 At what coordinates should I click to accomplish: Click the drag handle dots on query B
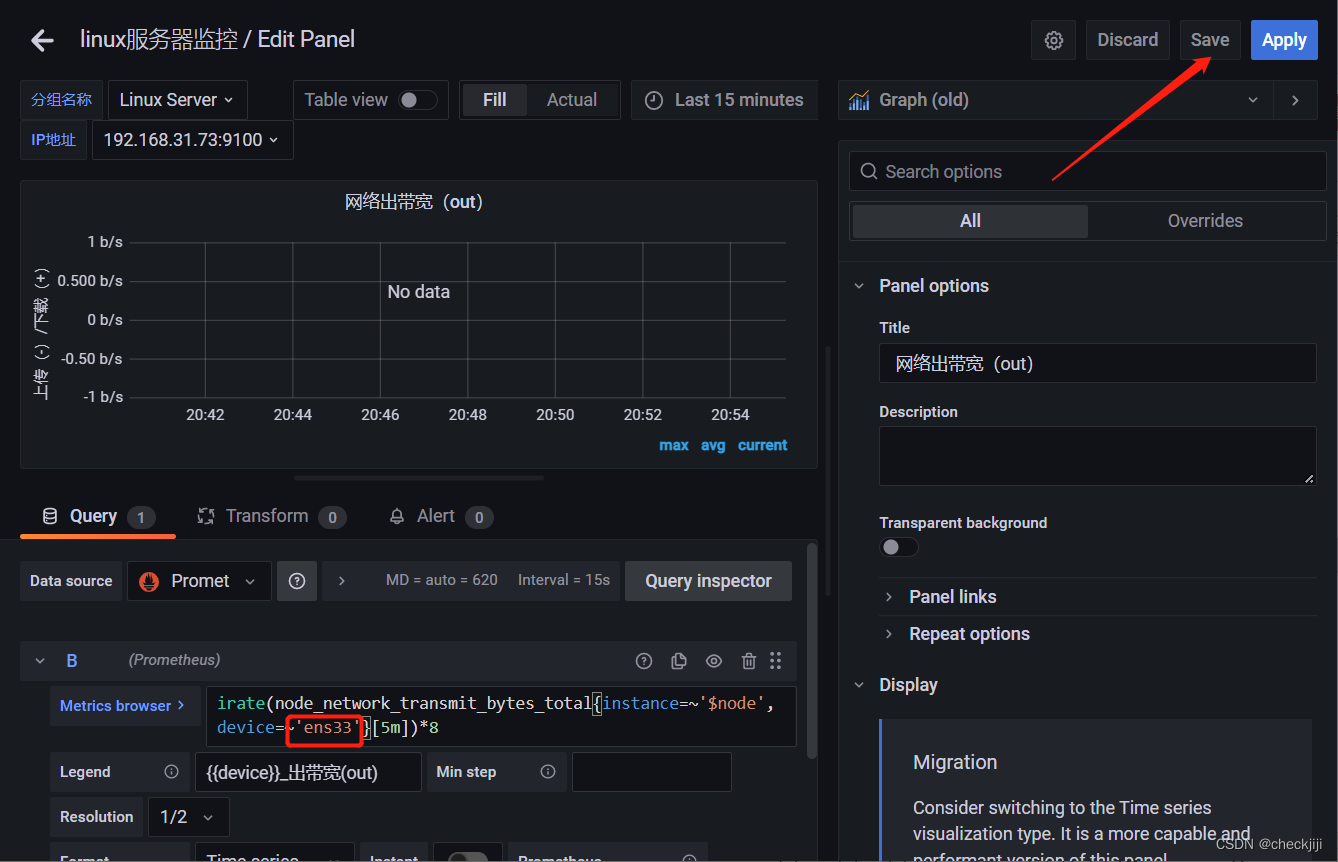coord(775,660)
